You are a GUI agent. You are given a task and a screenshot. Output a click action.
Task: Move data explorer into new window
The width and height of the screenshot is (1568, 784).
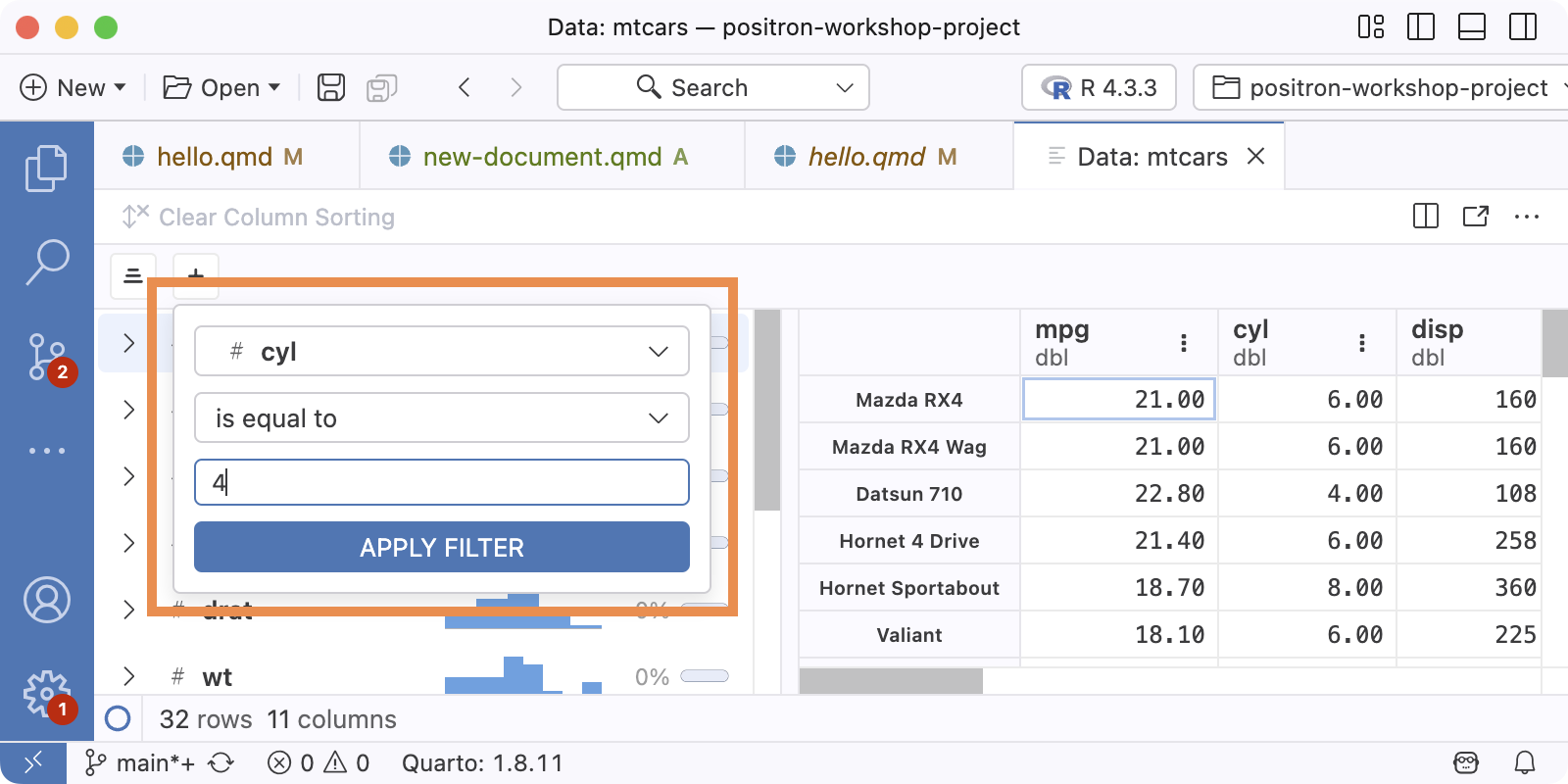tap(1476, 217)
